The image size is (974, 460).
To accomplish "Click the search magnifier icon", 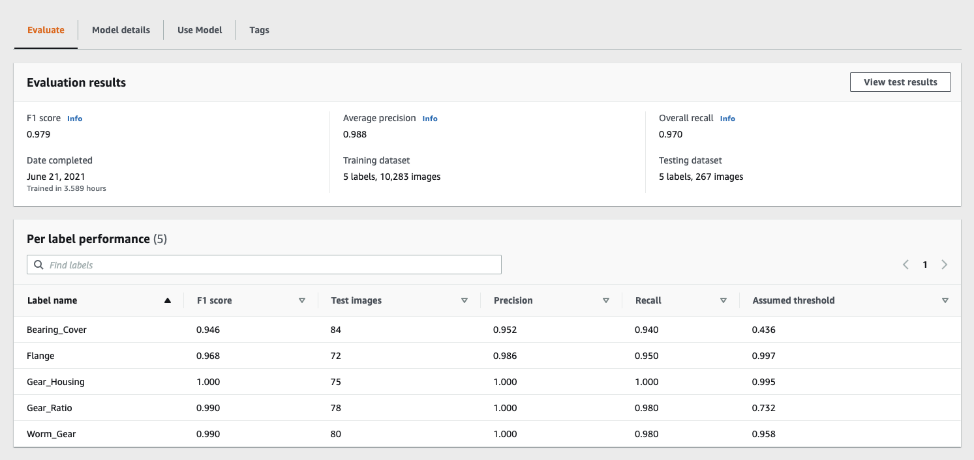I will [39, 265].
